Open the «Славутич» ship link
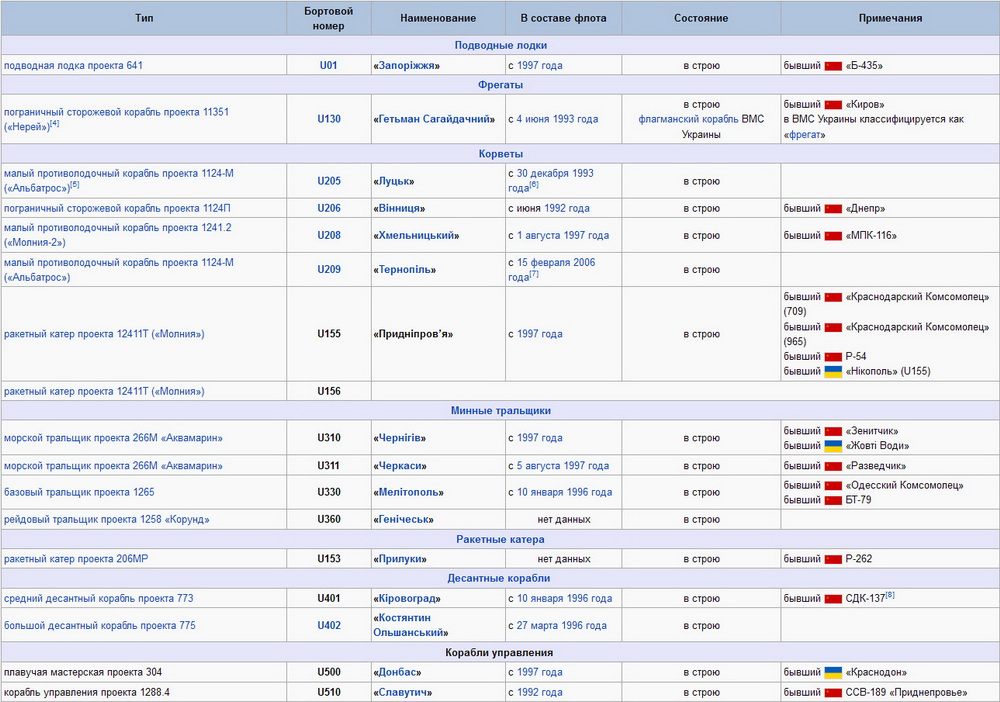The image size is (1000, 702). (x=402, y=692)
